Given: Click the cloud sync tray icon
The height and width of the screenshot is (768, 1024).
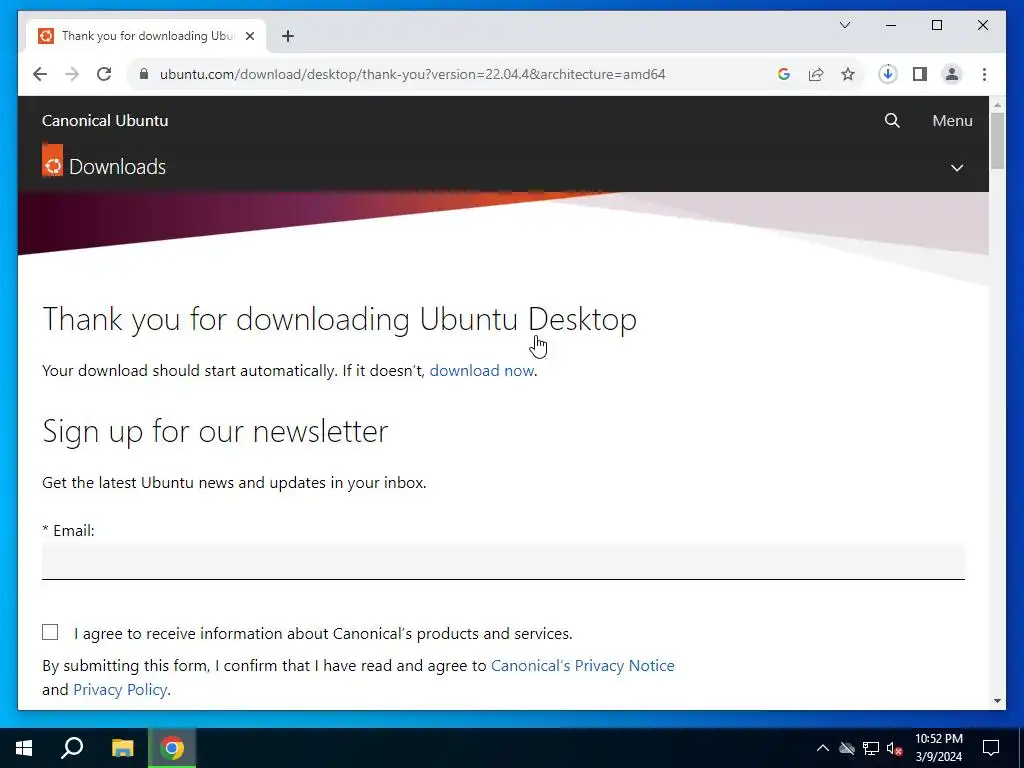Looking at the screenshot, I should (847, 748).
